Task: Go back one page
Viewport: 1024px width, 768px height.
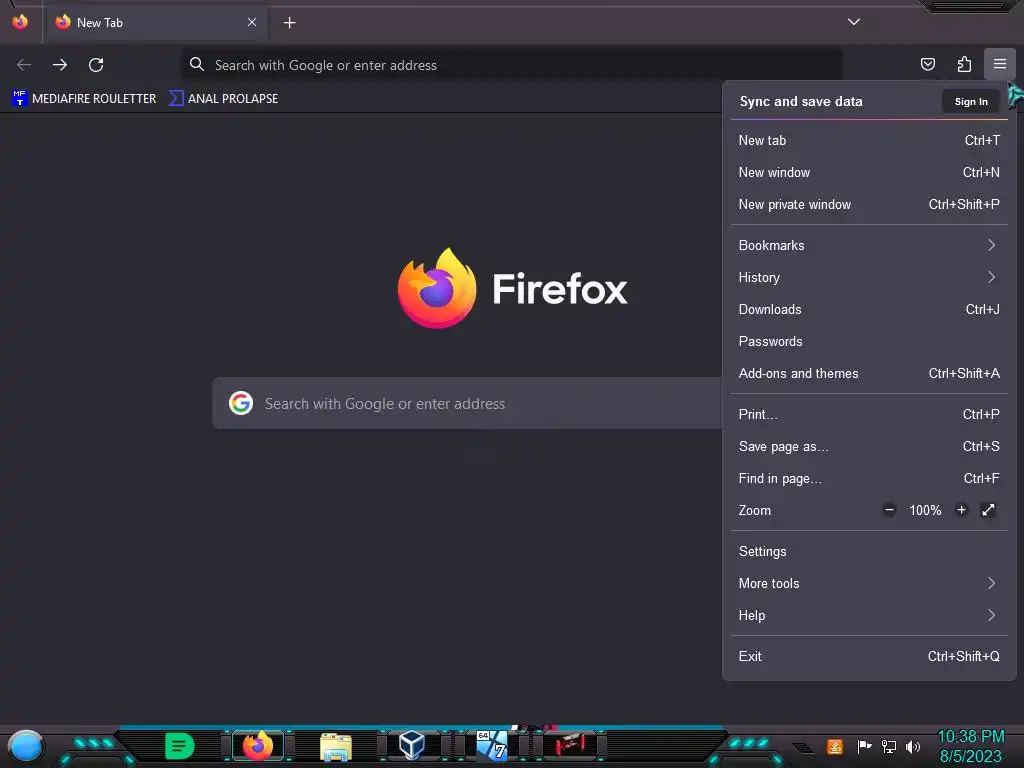Action: [x=24, y=65]
